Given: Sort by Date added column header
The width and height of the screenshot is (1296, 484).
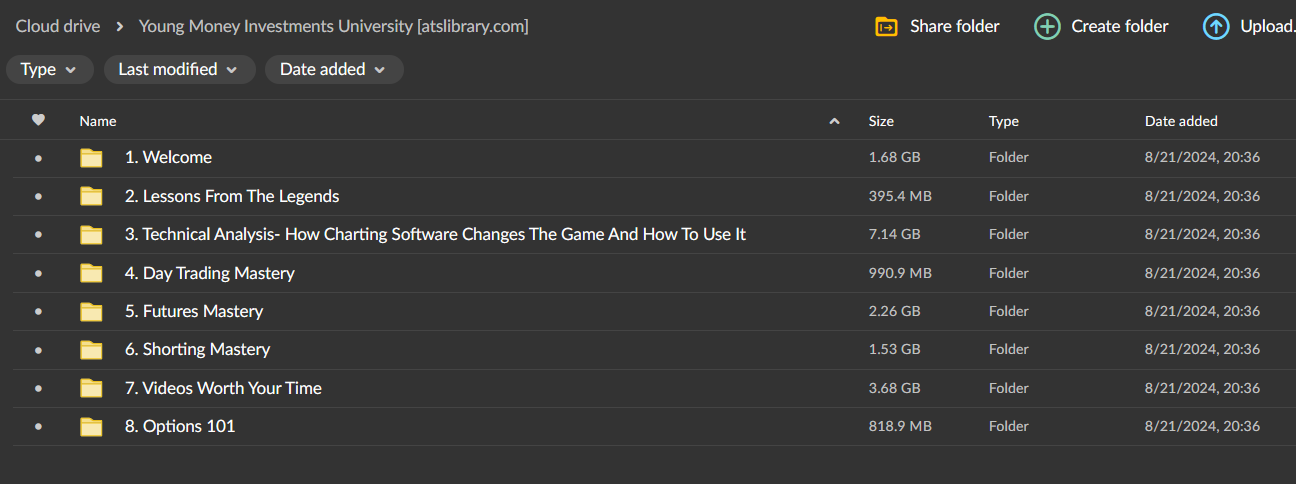Looking at the screenshot, I should (1181, 121).
